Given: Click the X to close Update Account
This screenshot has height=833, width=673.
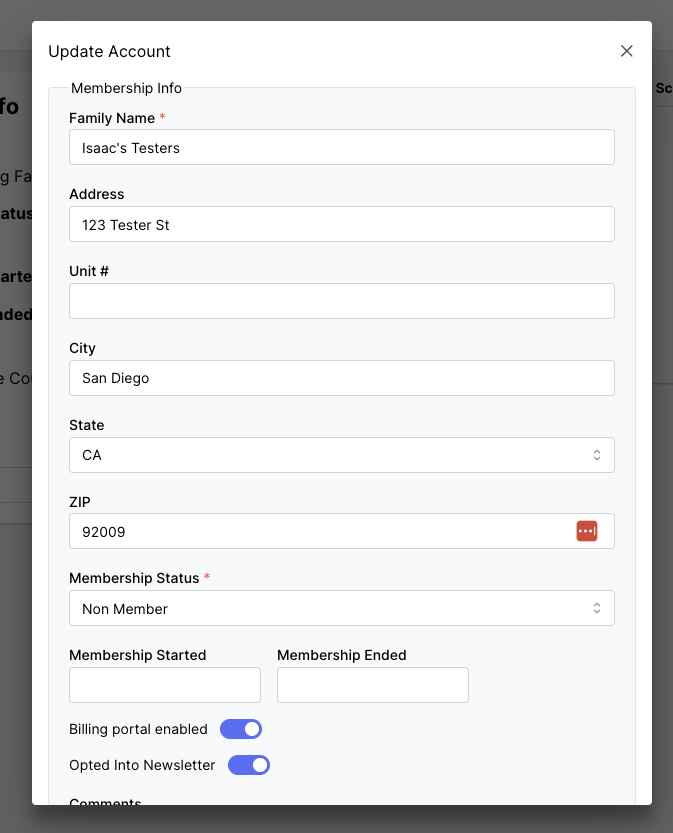Looking at the screenshot, I should pos(627,50).
